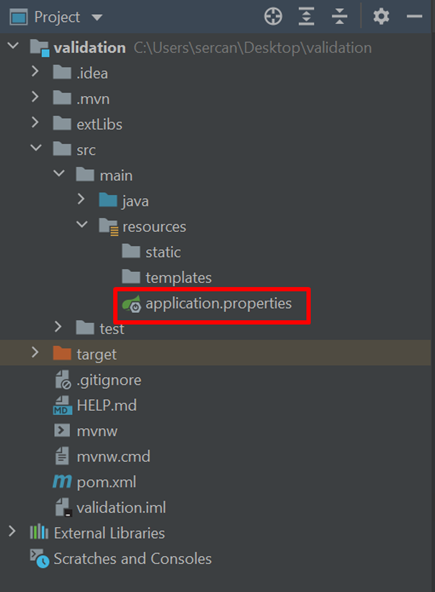The width and height of the screenshot is (435, 592).
Task: Expand the target folder
Action: point(35,352)
